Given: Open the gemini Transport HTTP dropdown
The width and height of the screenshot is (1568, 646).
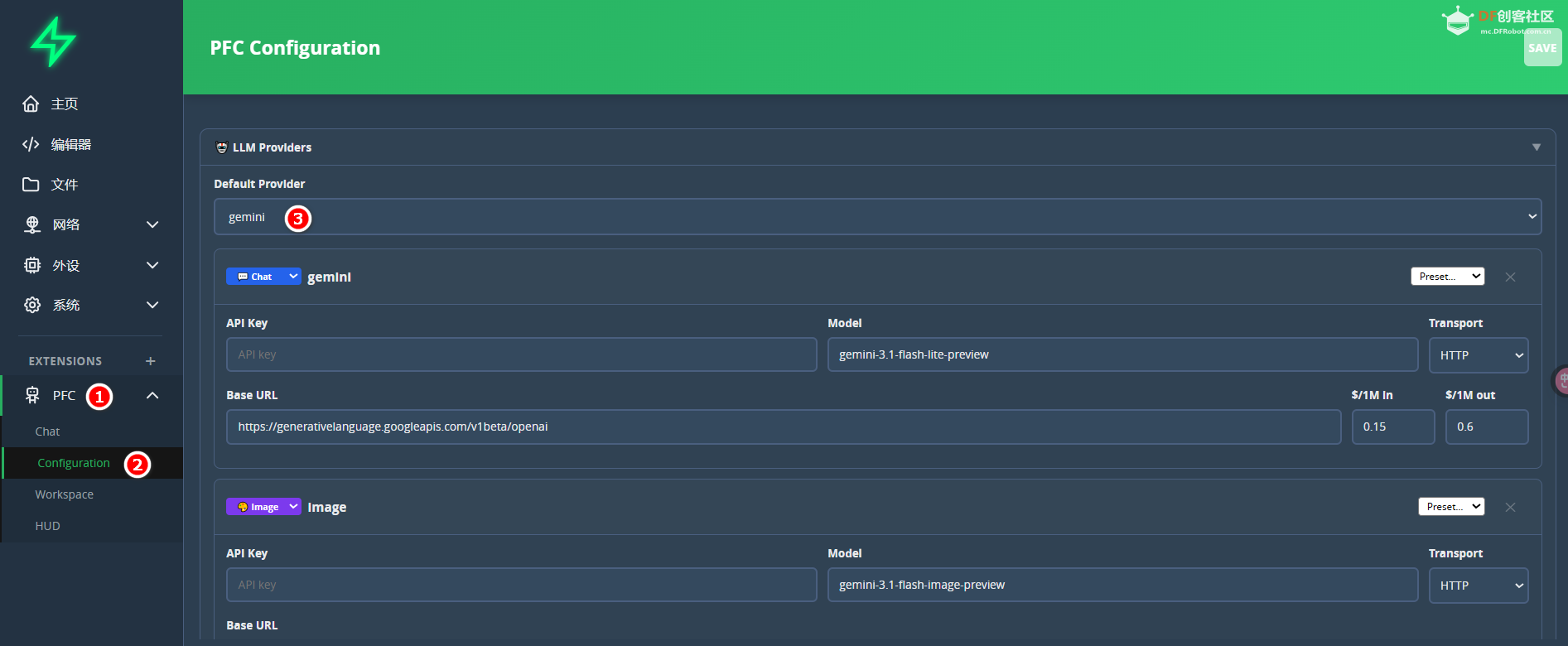Looking at the screenshot, I should click(1478, 355).
